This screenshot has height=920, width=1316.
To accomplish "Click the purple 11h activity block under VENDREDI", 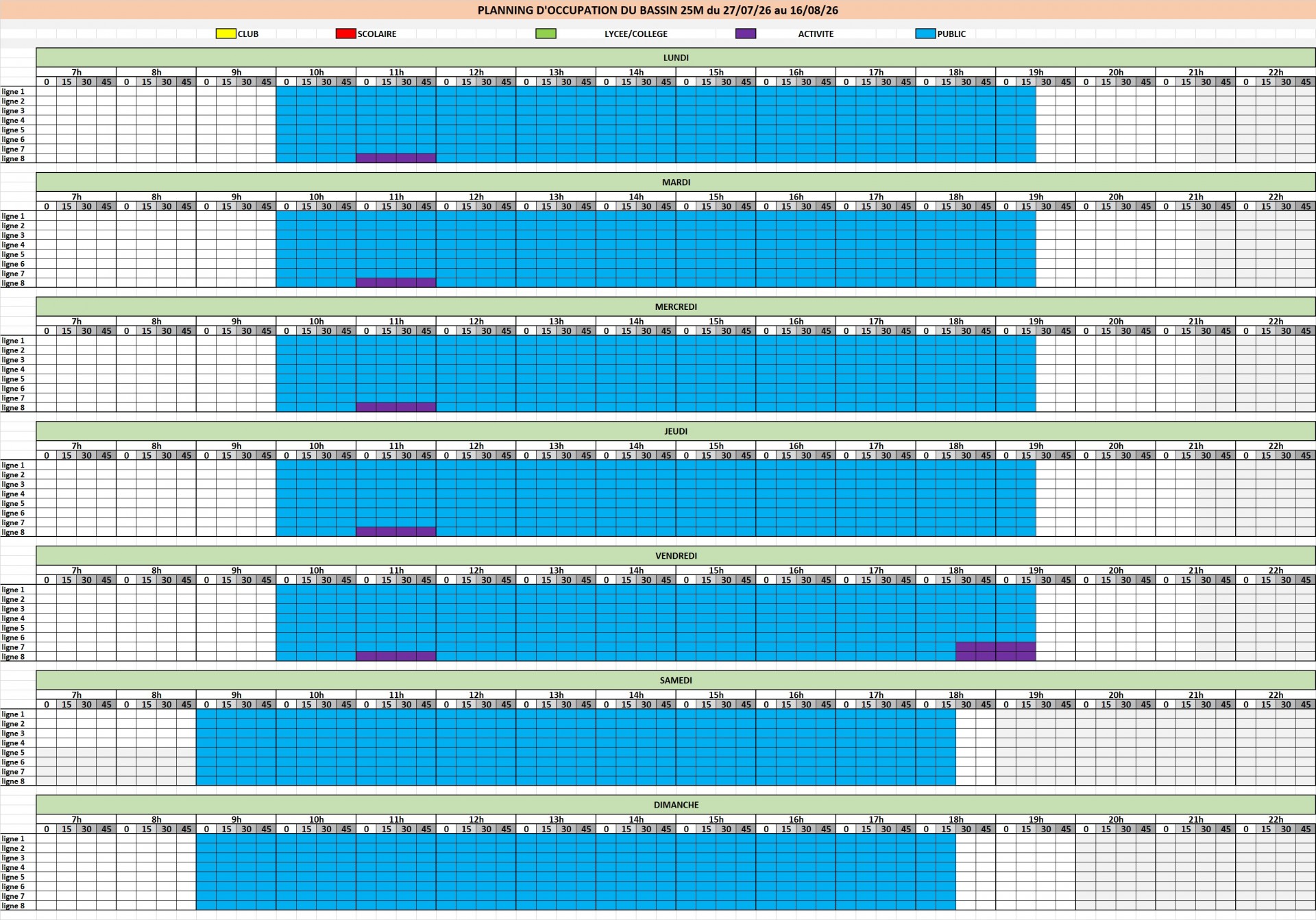I will pos(396,656).
